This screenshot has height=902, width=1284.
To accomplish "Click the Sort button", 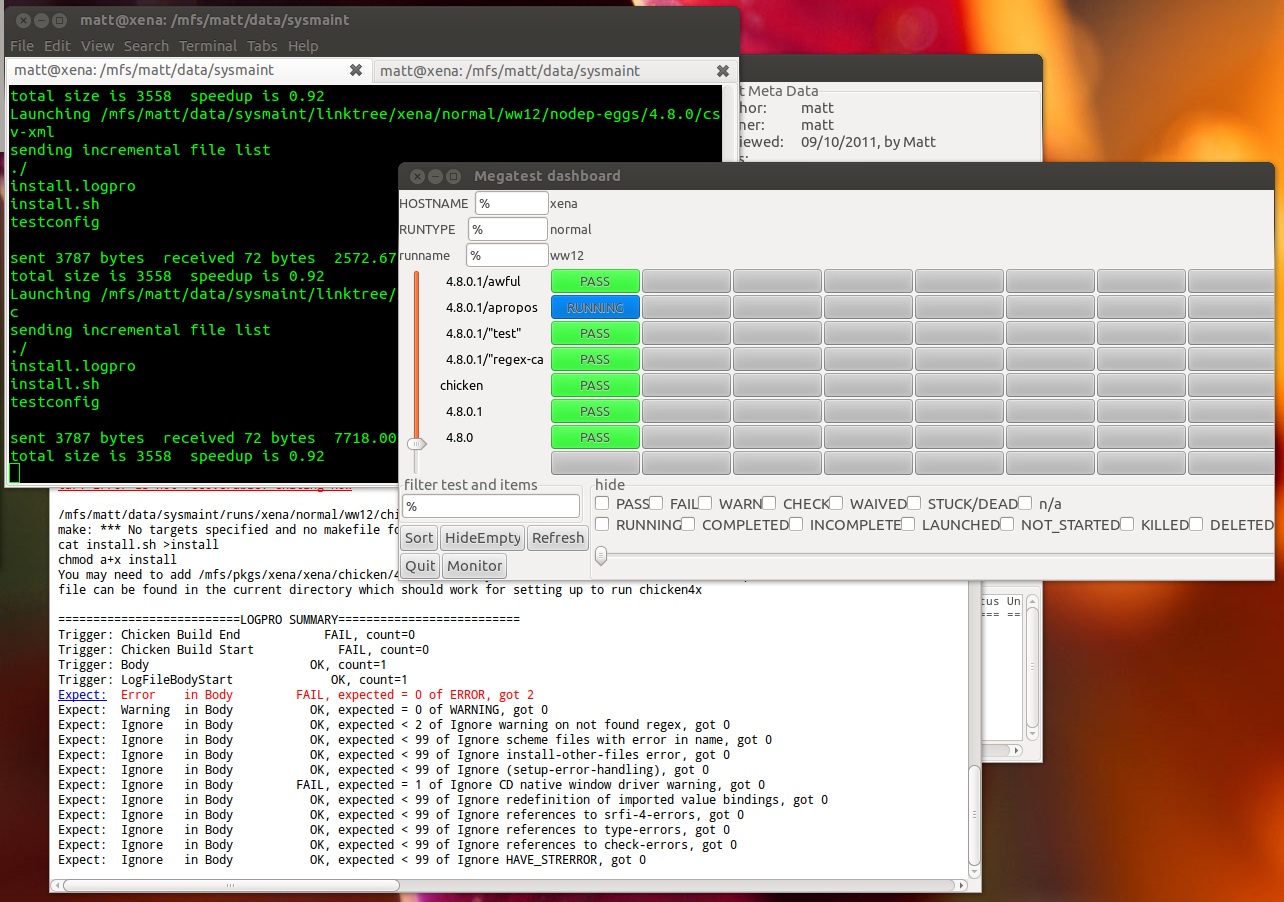I will (418, 537).
